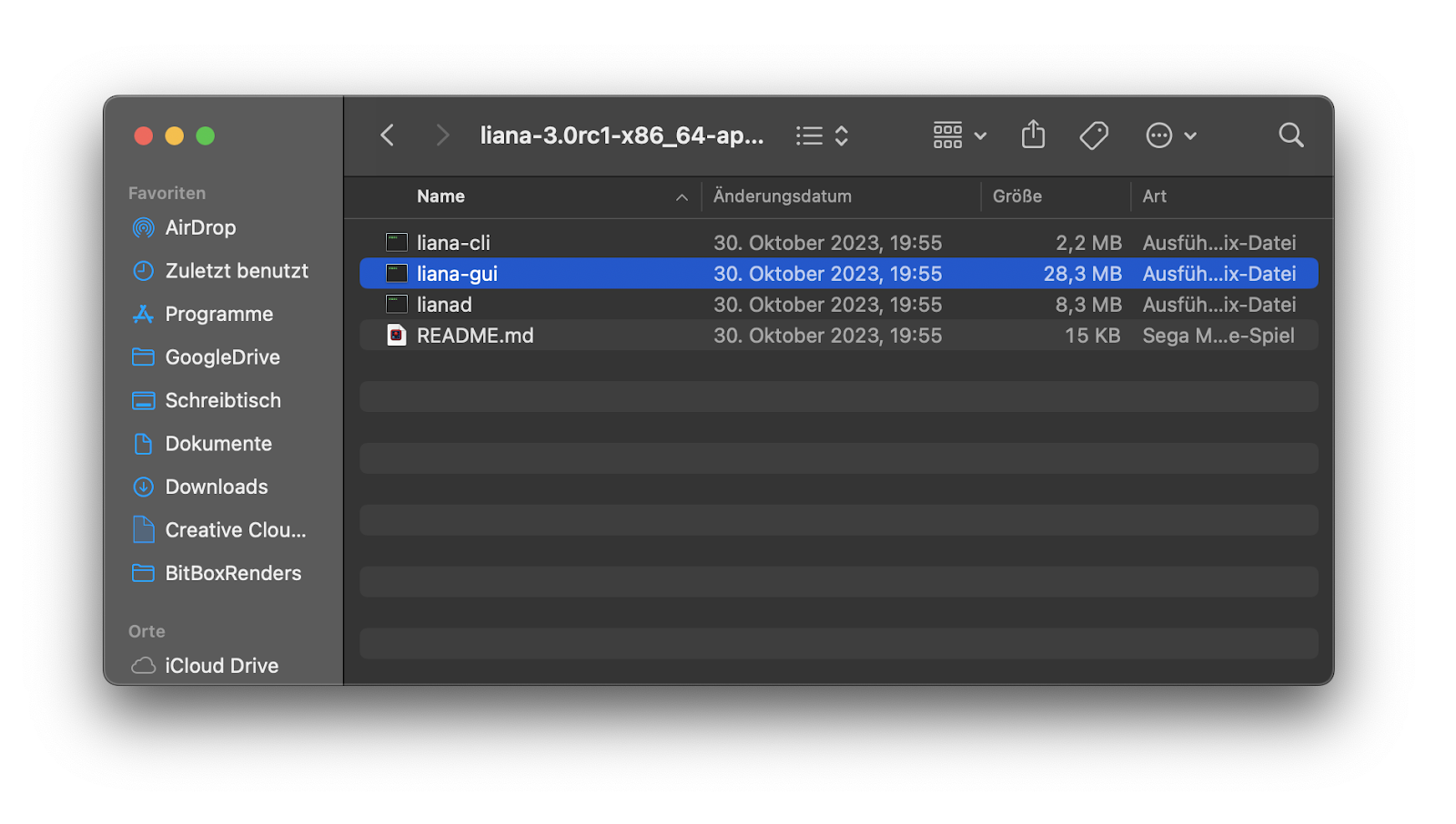Sort by the Art column header

coord(1154,196)
